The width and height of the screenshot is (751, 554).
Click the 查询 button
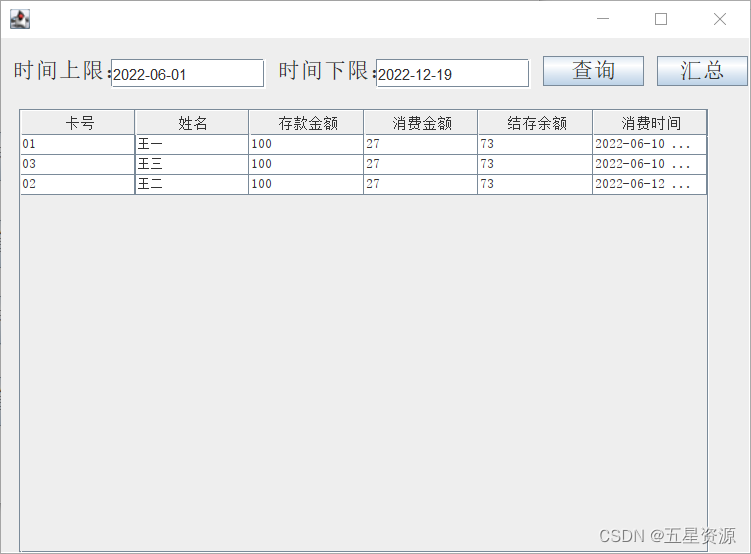[593, 71]
